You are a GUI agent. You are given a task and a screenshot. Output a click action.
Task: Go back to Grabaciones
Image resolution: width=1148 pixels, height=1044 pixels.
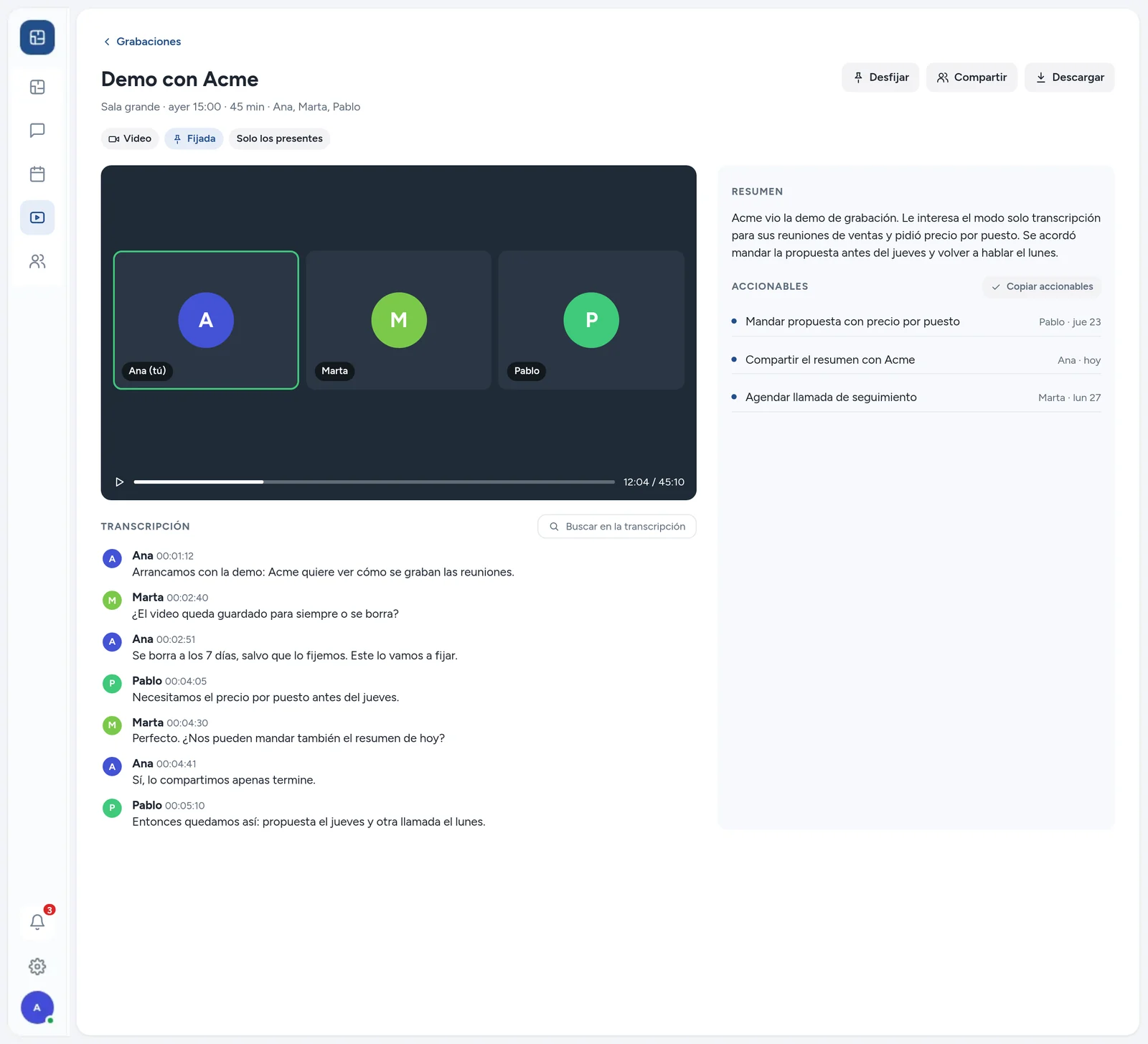tap(142, 42)
